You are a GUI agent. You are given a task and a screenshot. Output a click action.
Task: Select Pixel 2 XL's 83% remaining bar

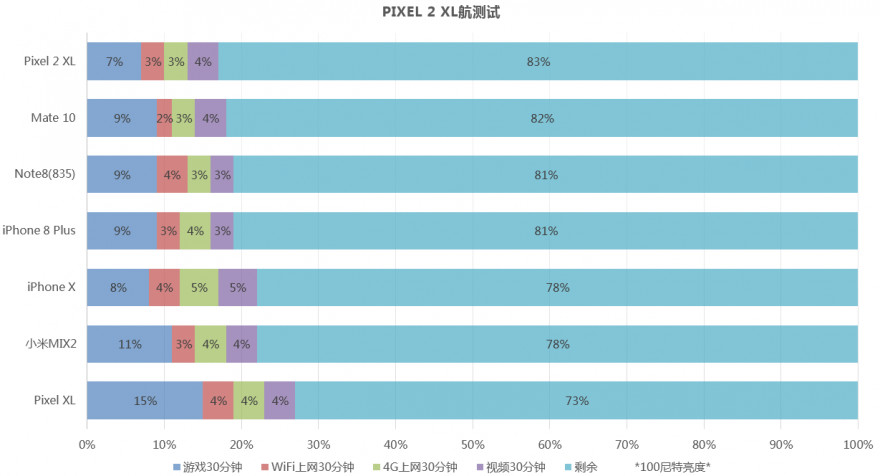(x=538, y=62)
